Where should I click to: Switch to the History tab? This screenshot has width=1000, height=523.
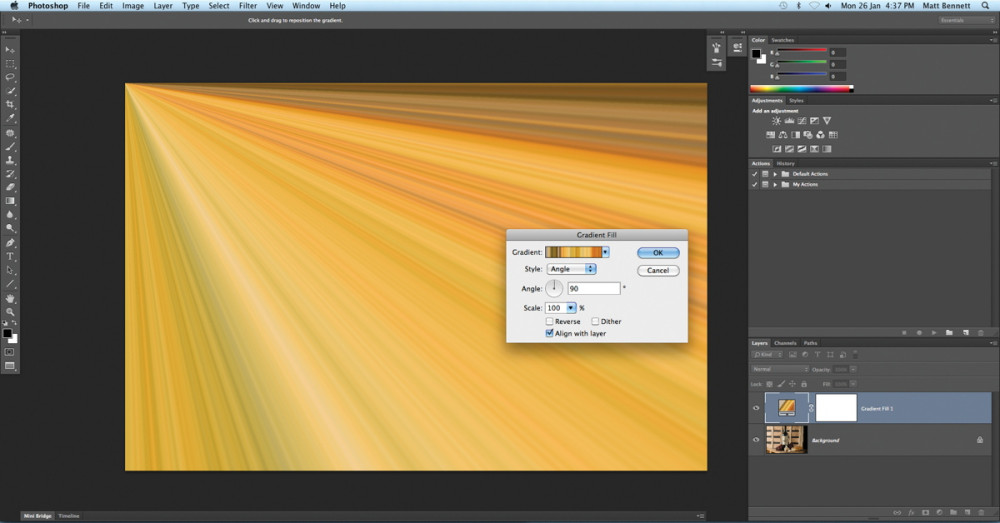(786, 164)
